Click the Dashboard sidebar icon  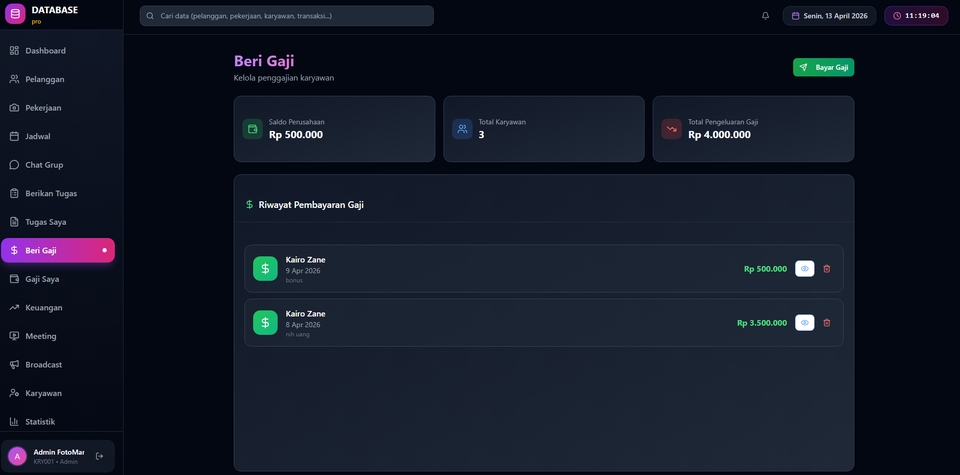tap(14, 51)
